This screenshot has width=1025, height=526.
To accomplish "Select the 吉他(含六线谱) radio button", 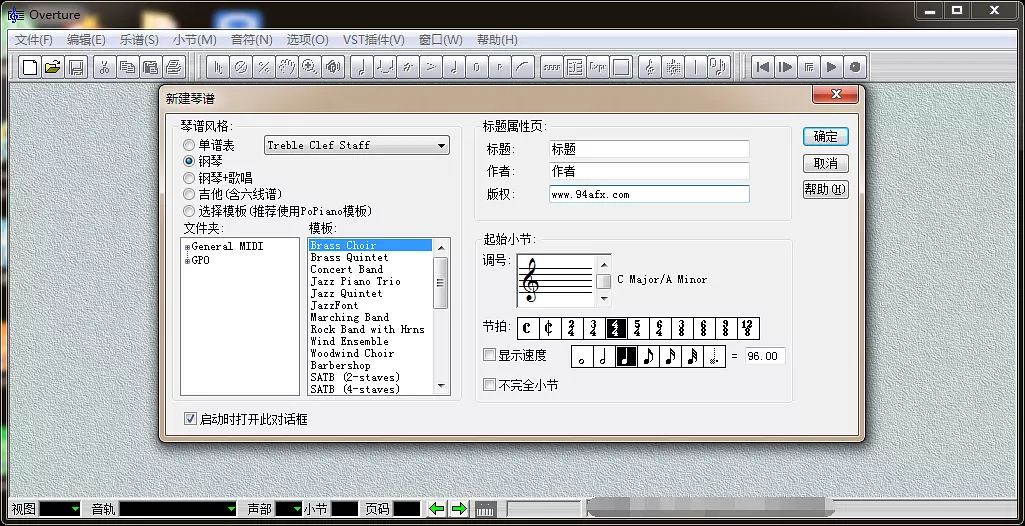I will [x=189, y=194].
